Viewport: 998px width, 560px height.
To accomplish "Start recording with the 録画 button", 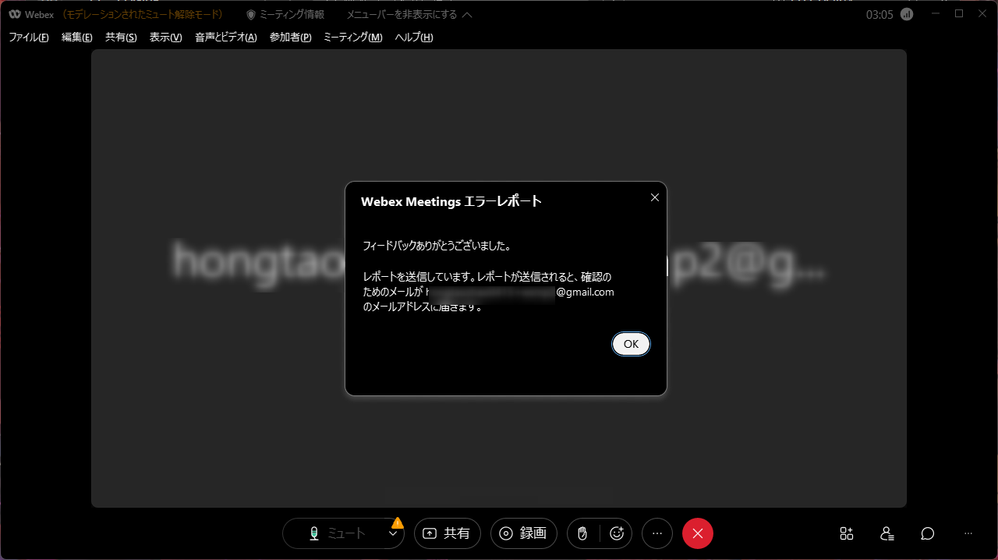I will pyautogui.click(x=523, y=533).
